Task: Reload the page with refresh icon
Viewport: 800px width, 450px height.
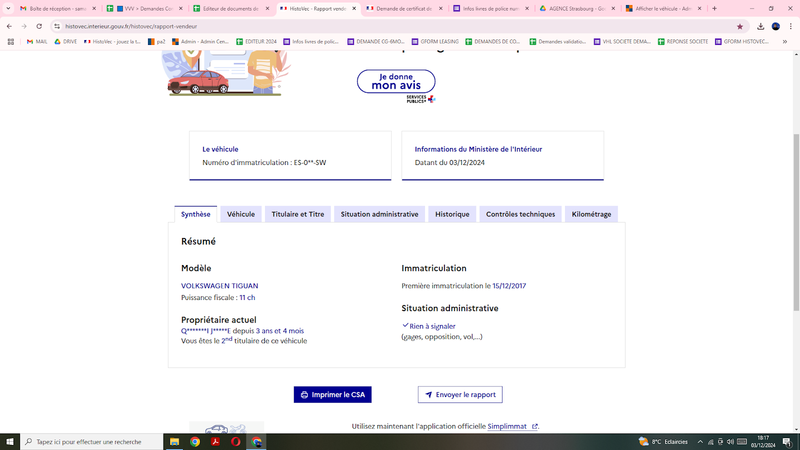Action: [x=39, y=26]
